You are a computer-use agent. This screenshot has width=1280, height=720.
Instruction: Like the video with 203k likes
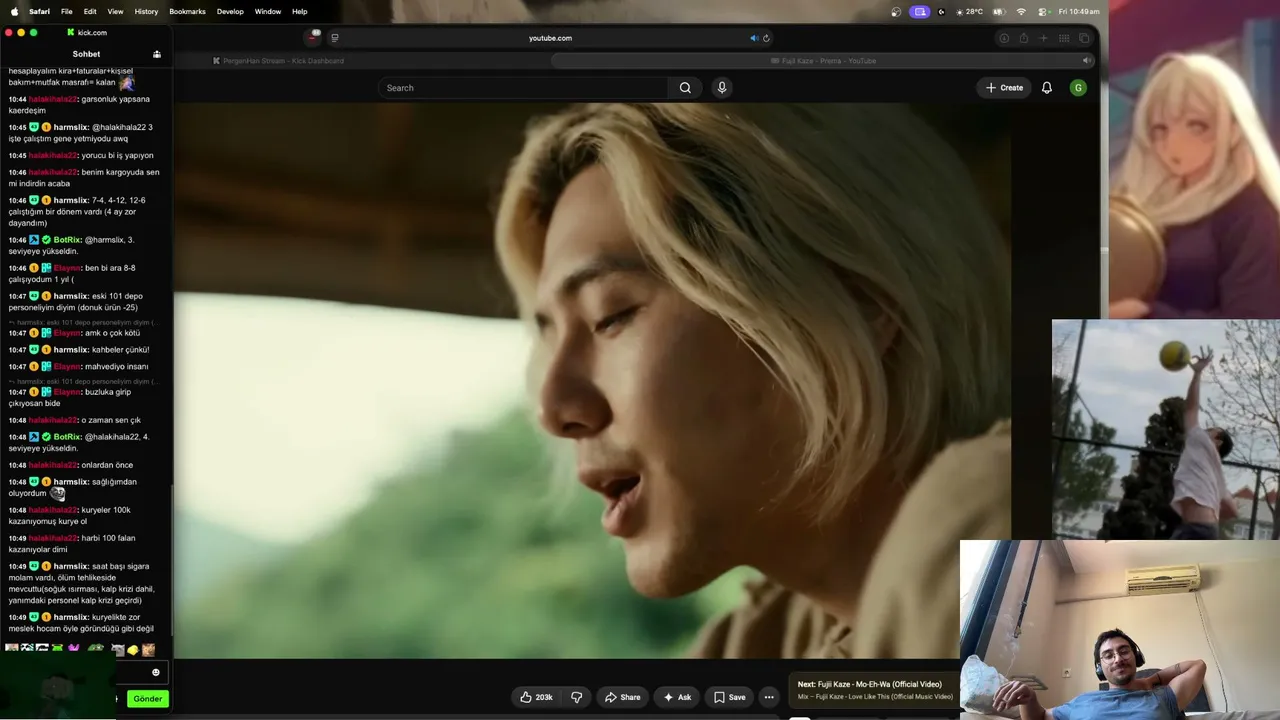[536, 697]
